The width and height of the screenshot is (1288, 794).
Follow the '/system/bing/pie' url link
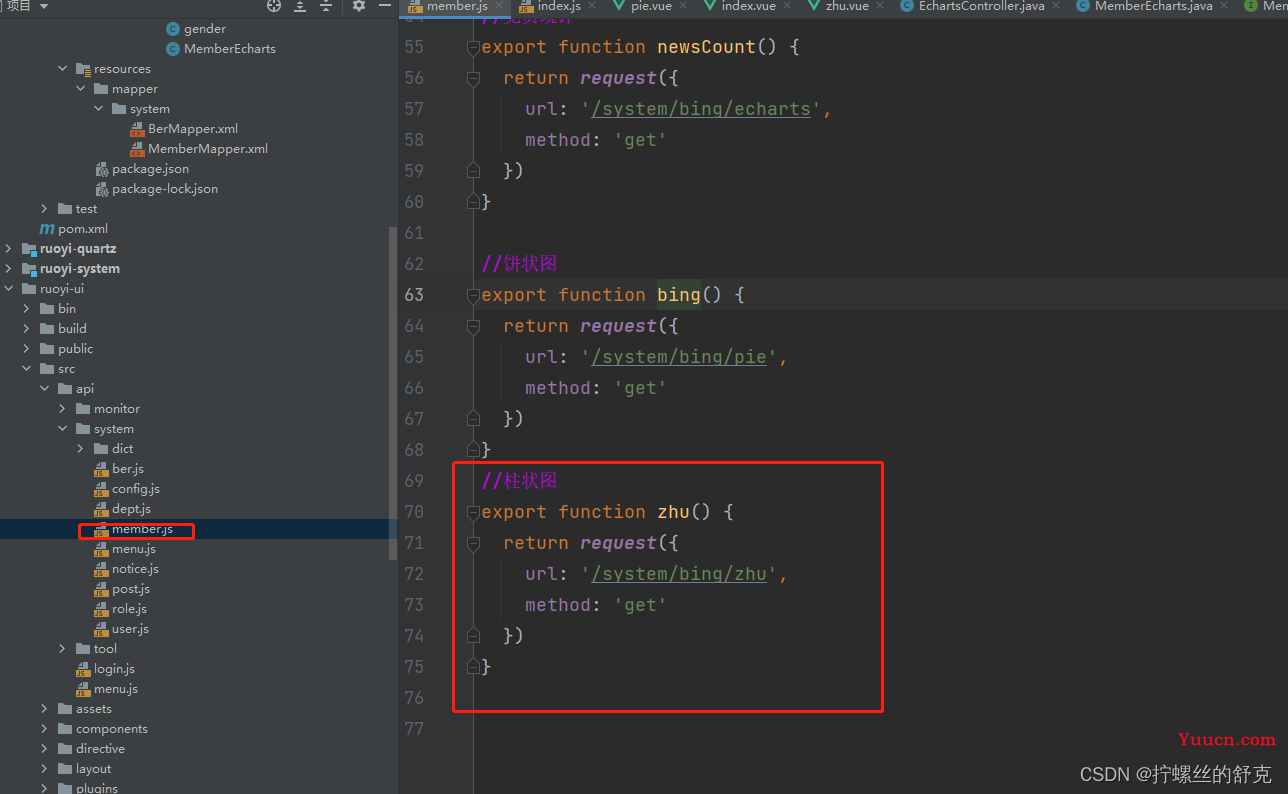click(679, 357)
